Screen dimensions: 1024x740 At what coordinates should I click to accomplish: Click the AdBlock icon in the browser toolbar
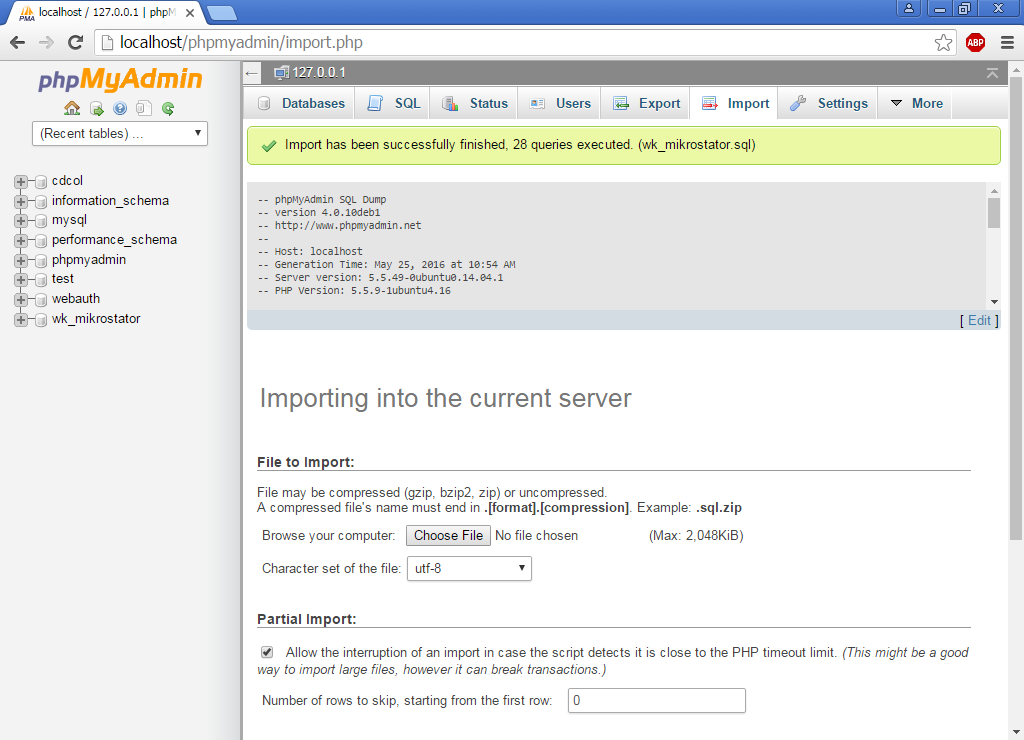point(975,43)
